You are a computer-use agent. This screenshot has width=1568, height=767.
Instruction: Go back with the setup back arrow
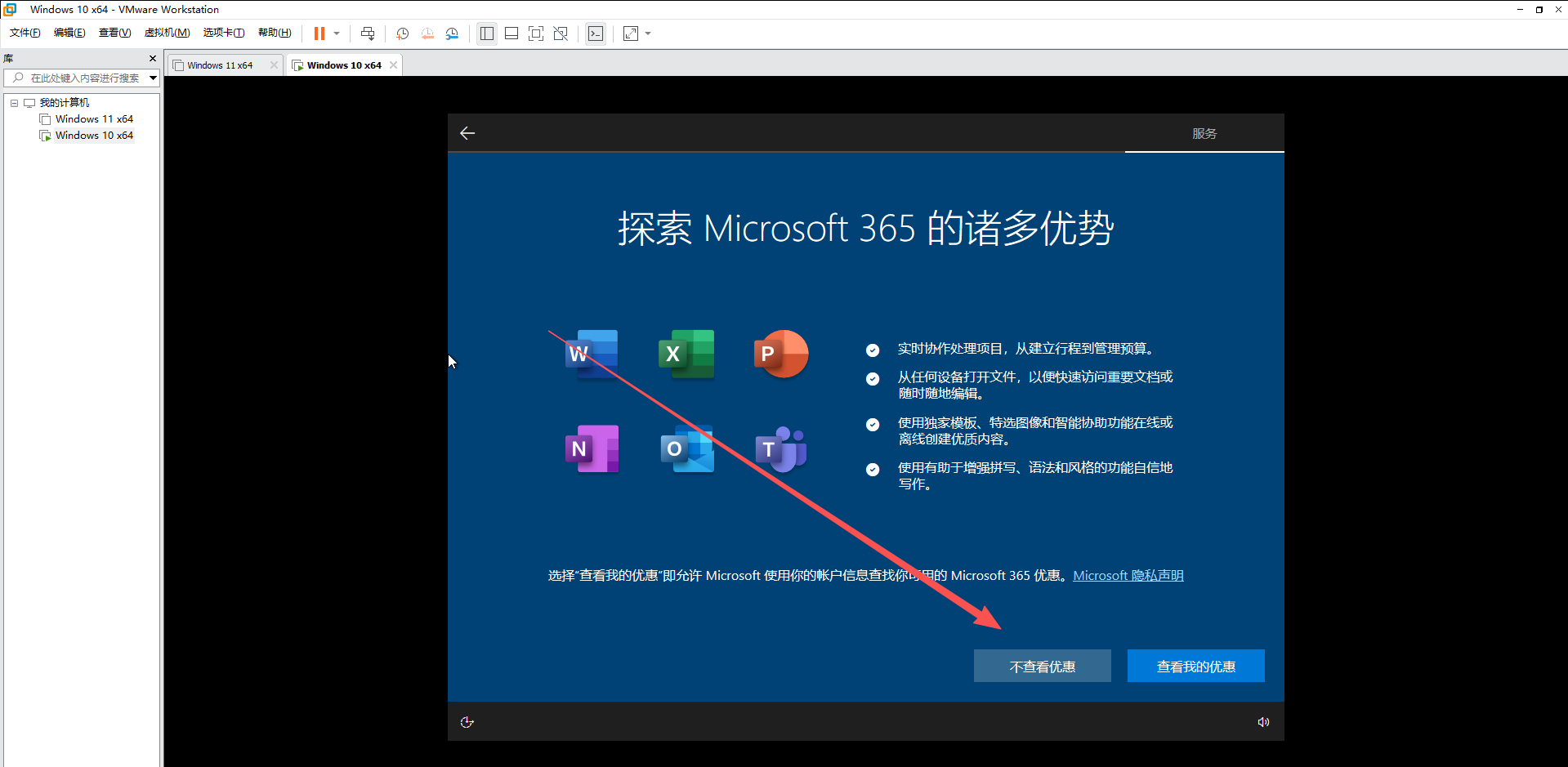[x=467, y=133]
